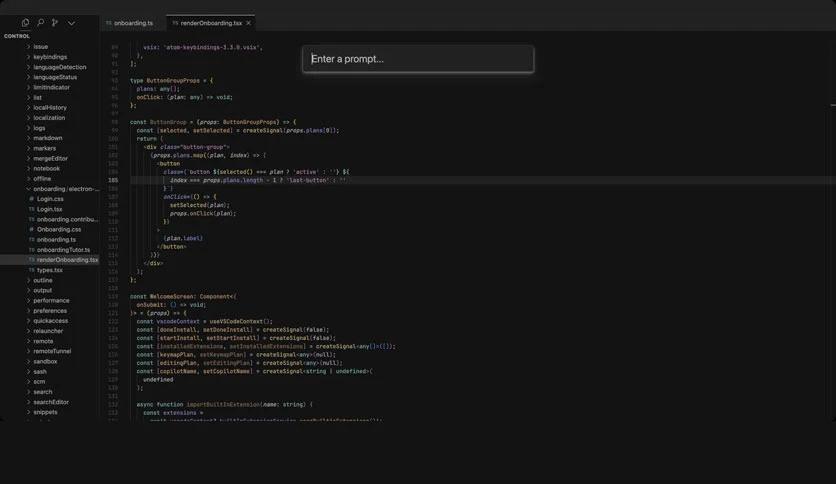Image resolution: width=836 pixels, height=484 pixels.
Task: Expand the issue folder
Action: tap(41, 47)
